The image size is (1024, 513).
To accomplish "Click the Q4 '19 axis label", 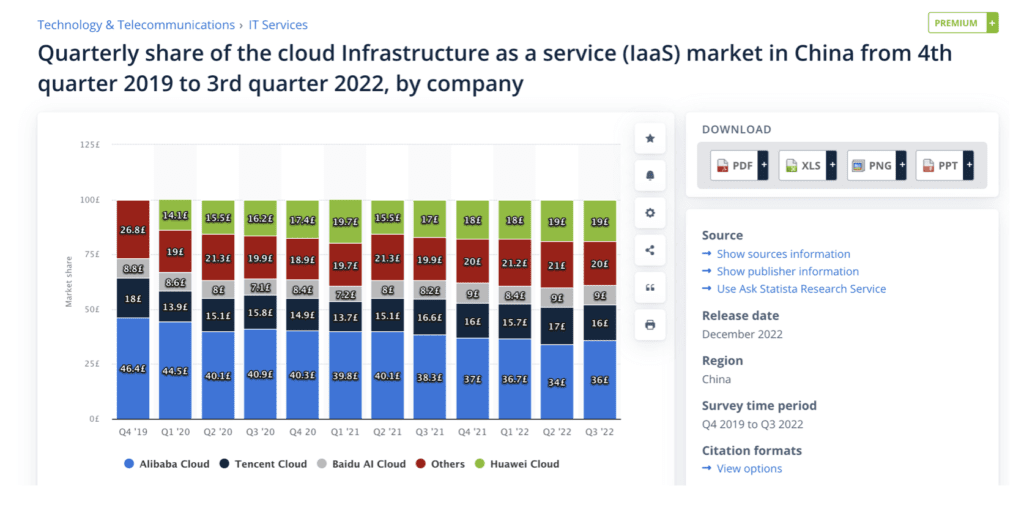I will tap(133, 432).
